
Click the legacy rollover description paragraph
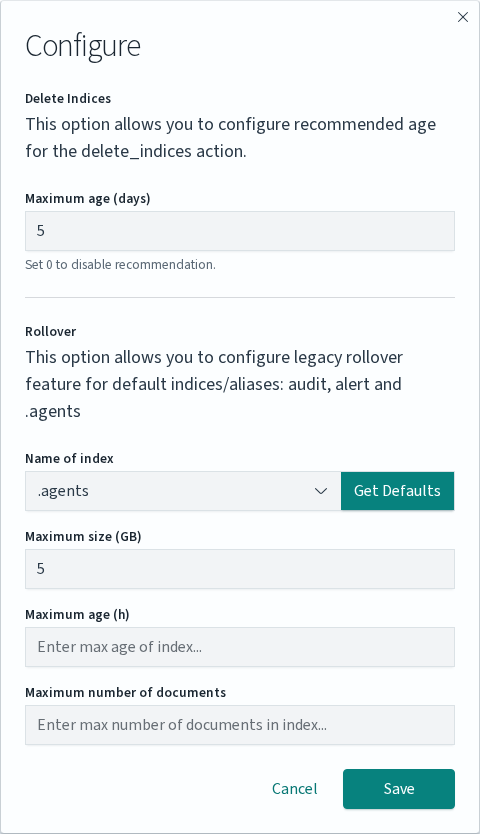coord(214,384)
